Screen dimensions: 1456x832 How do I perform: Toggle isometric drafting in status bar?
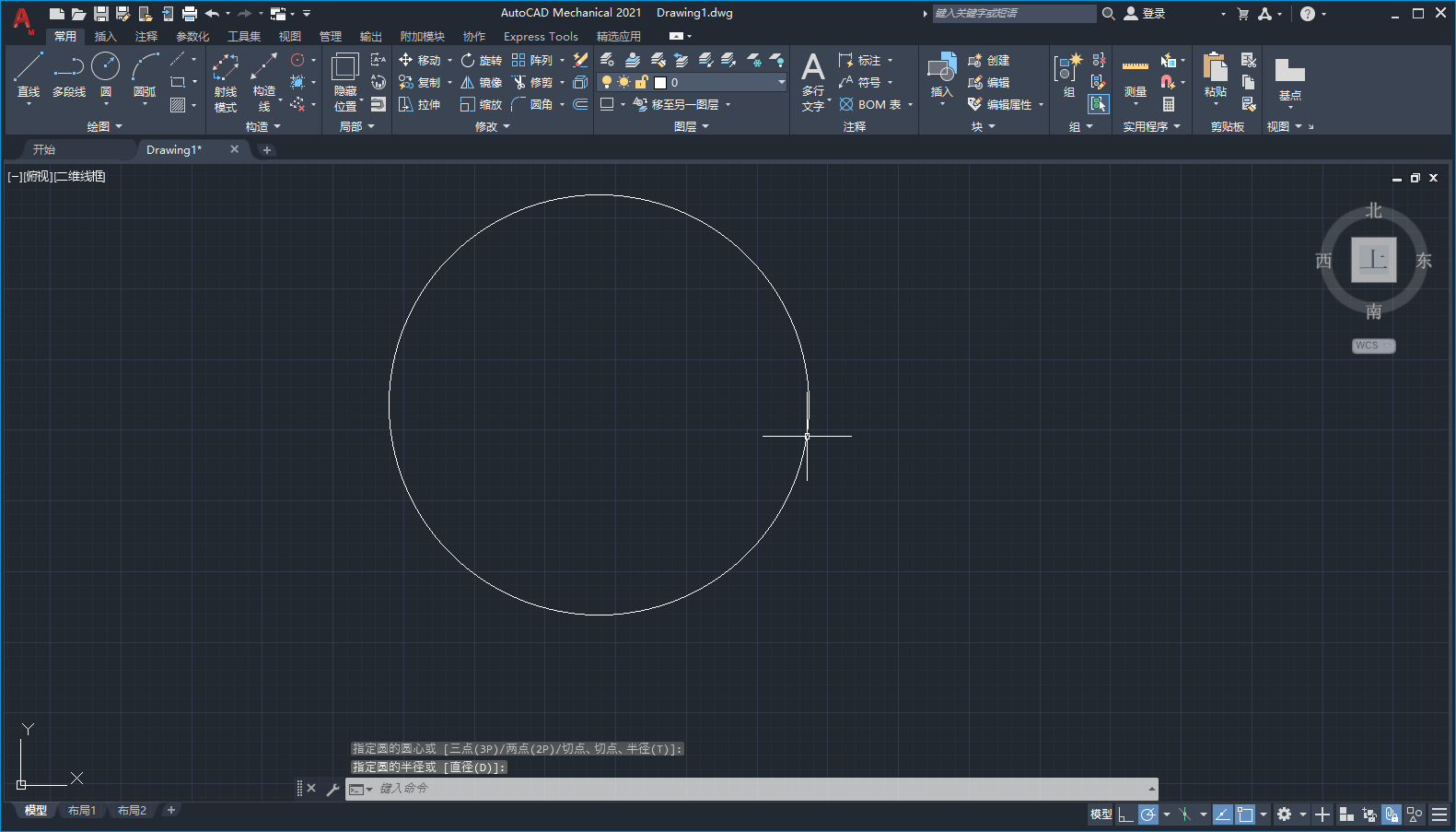click(x=1184, y=814)
